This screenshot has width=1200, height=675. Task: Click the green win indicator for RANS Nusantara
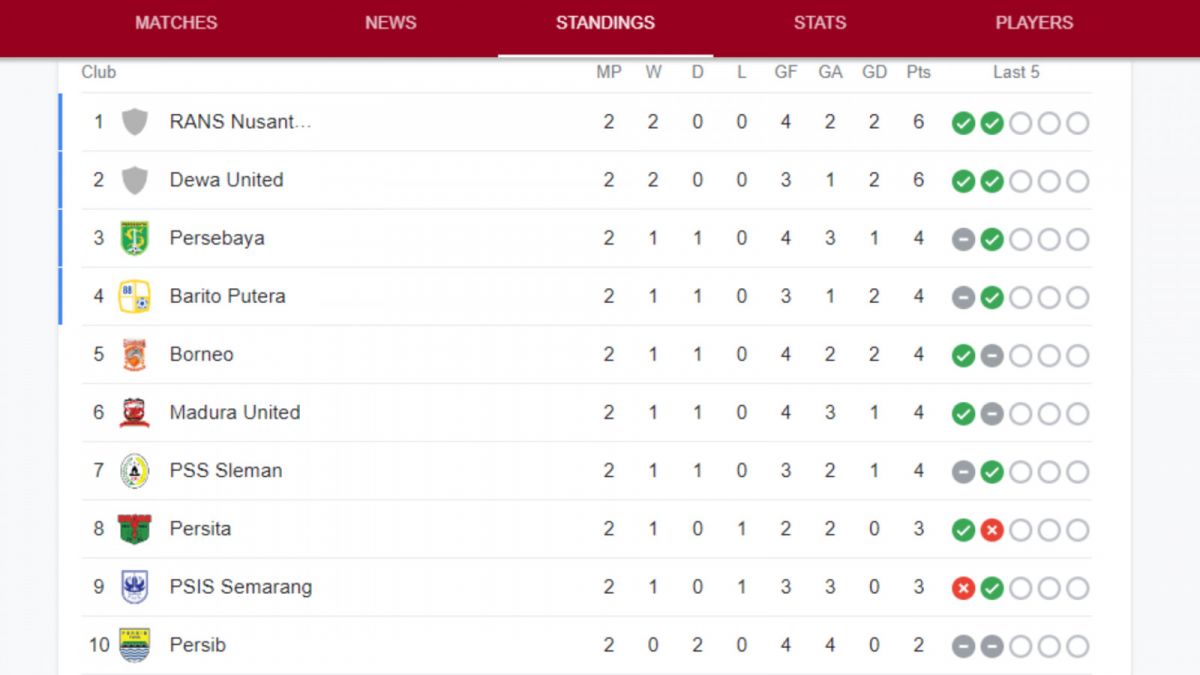point(963,123)
